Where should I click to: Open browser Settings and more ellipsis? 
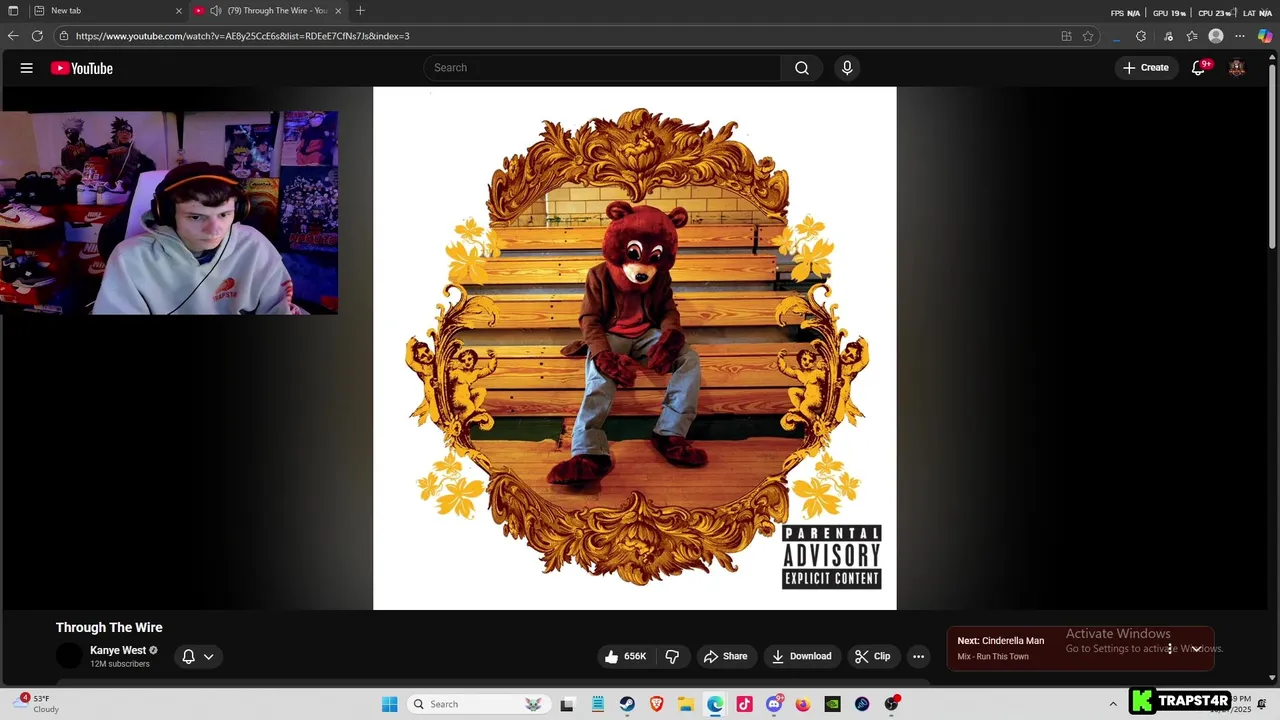click(1240, 36)
